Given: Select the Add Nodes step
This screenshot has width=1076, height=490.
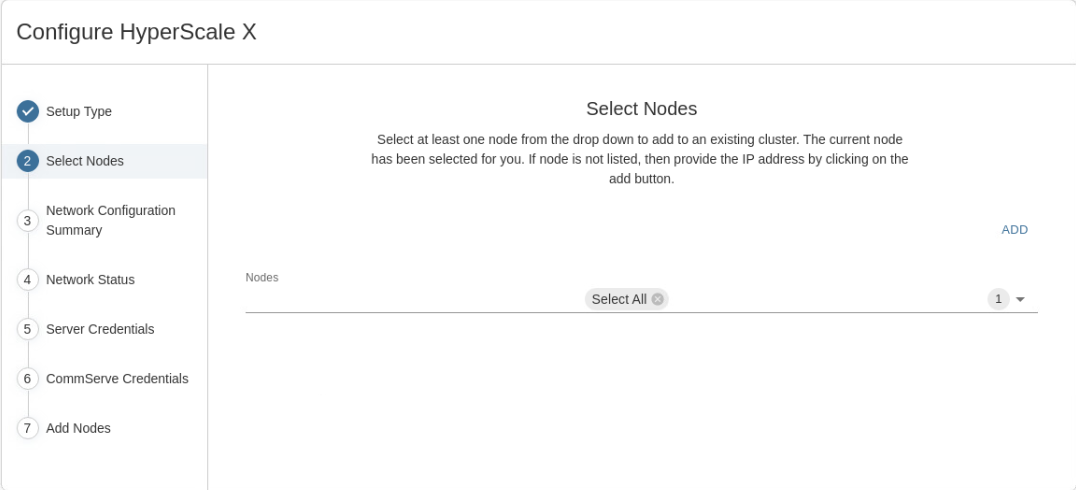Looking at the screenshot, I should tap(78, 428).
